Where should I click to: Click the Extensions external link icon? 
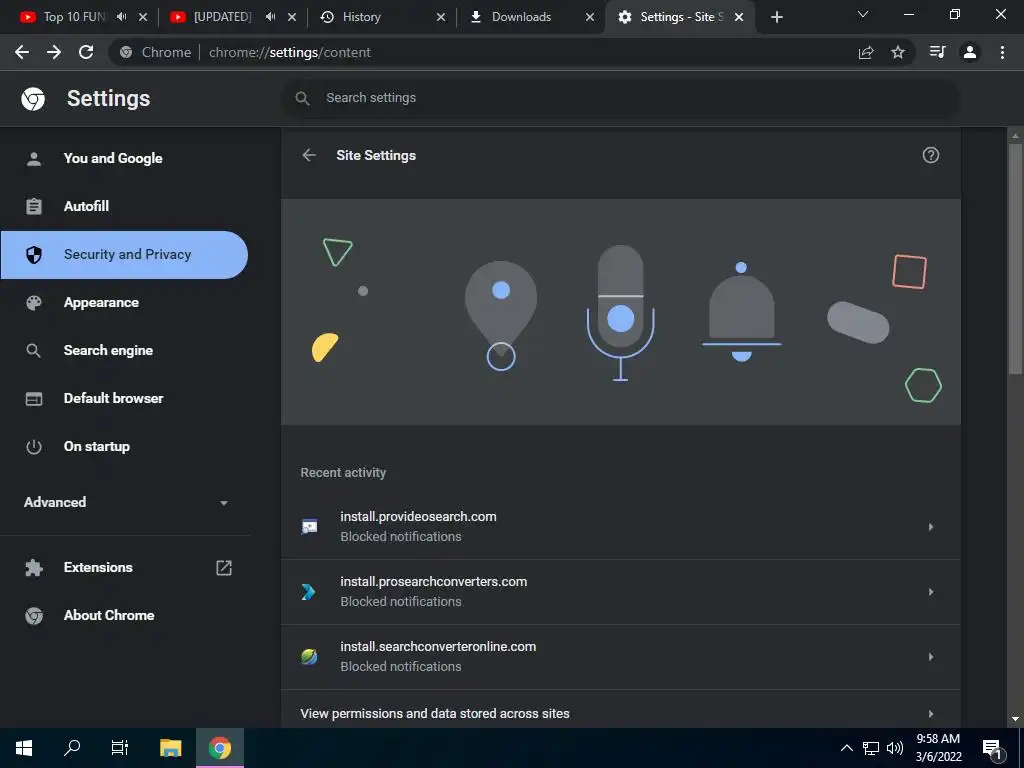pyautogui.click(x=224, y=568)
